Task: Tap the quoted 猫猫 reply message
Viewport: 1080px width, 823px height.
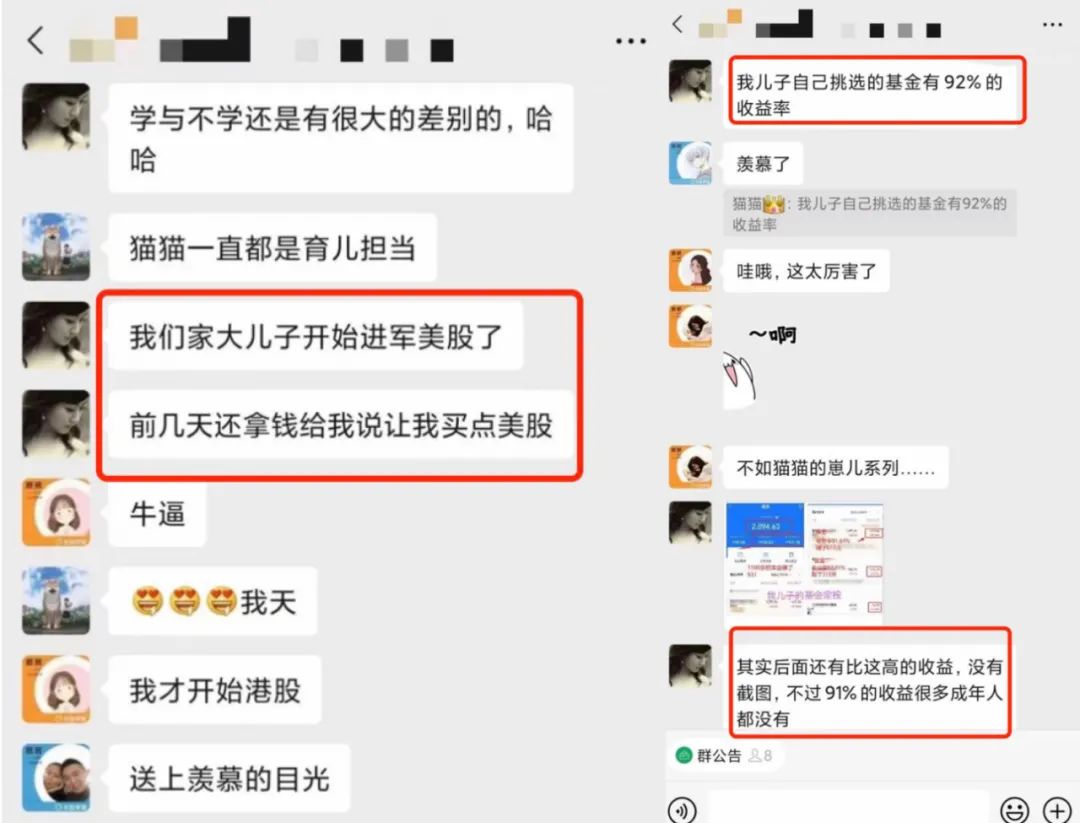Action: click(870, 213)
